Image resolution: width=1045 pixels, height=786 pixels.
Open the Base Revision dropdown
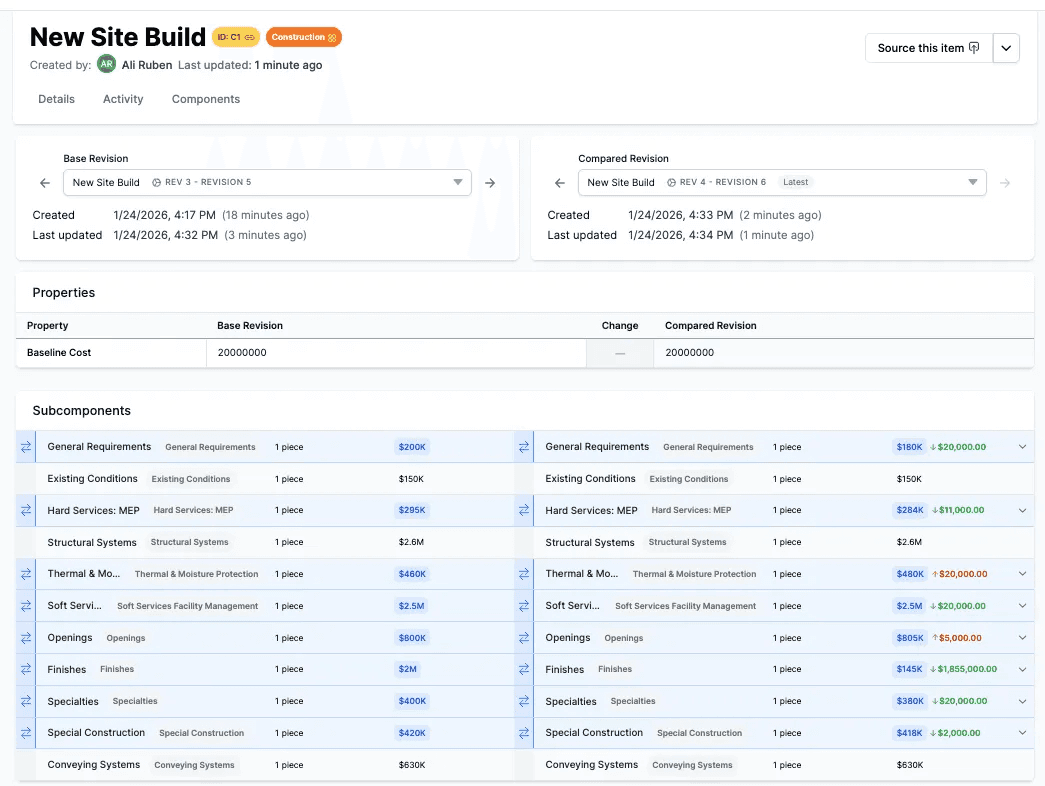(267, 183)
